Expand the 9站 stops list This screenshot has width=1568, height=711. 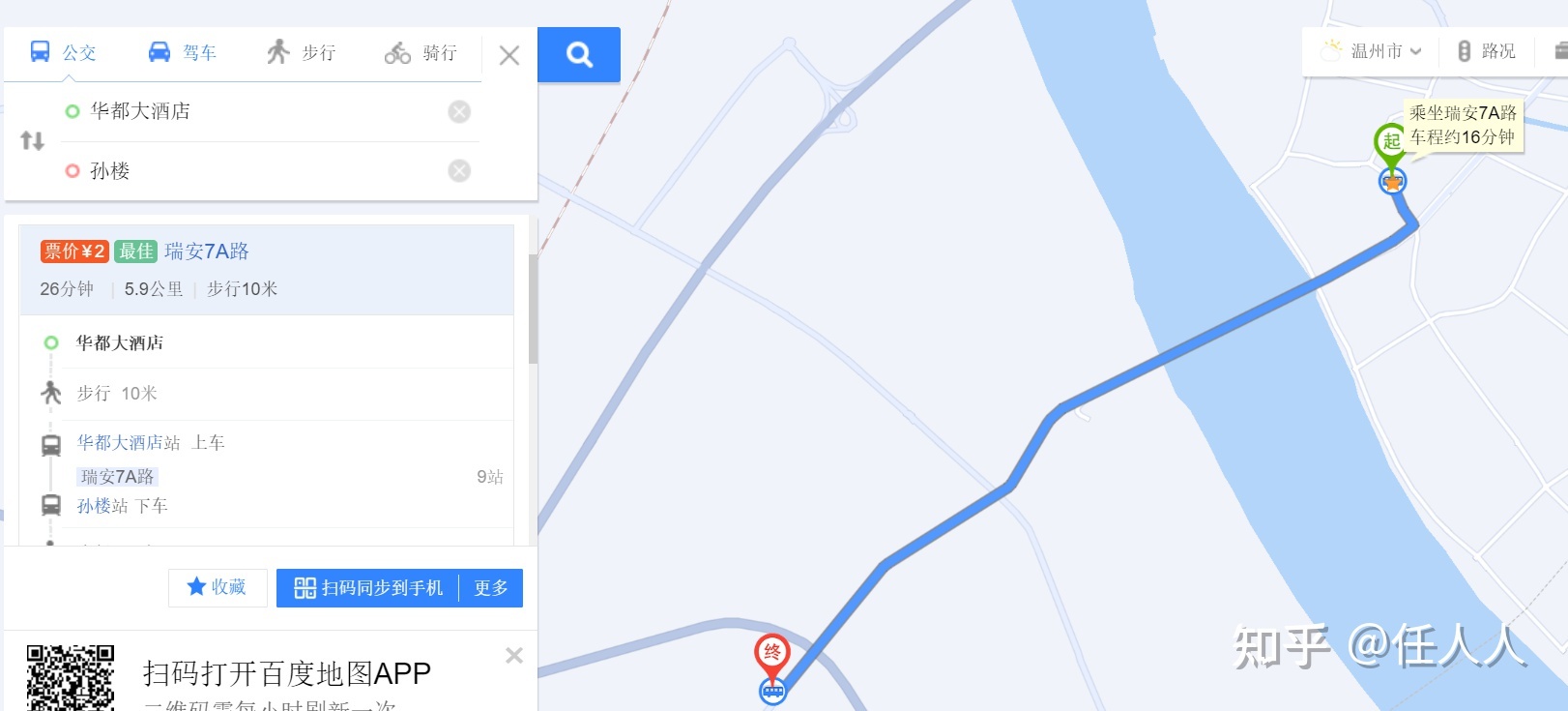coord(490,477)
